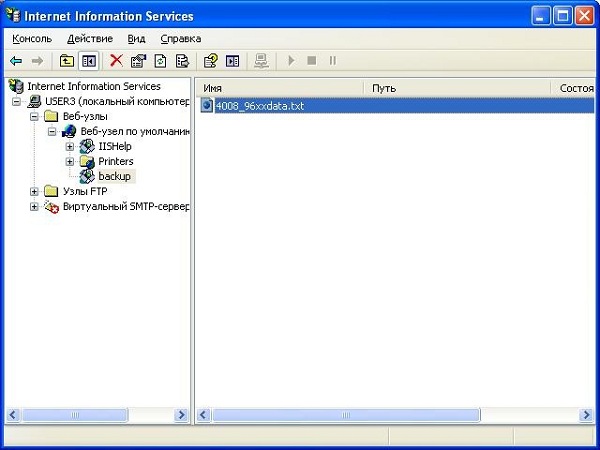The width and height of the screenshot is (600, 450).
Task: Delete item with the red X icon
Action: (x=116, y=60)
